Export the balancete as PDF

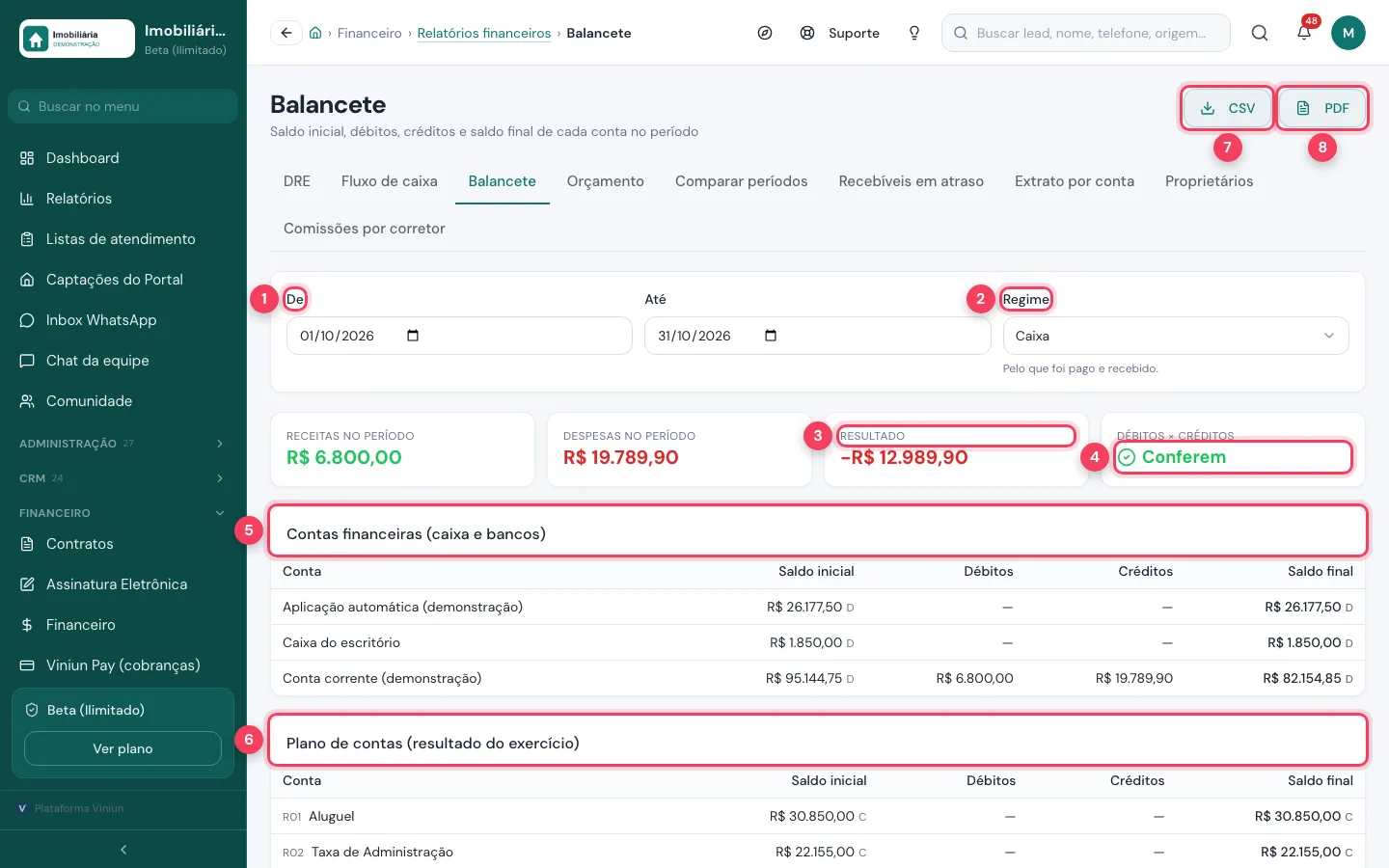[x=1322, y=108]
